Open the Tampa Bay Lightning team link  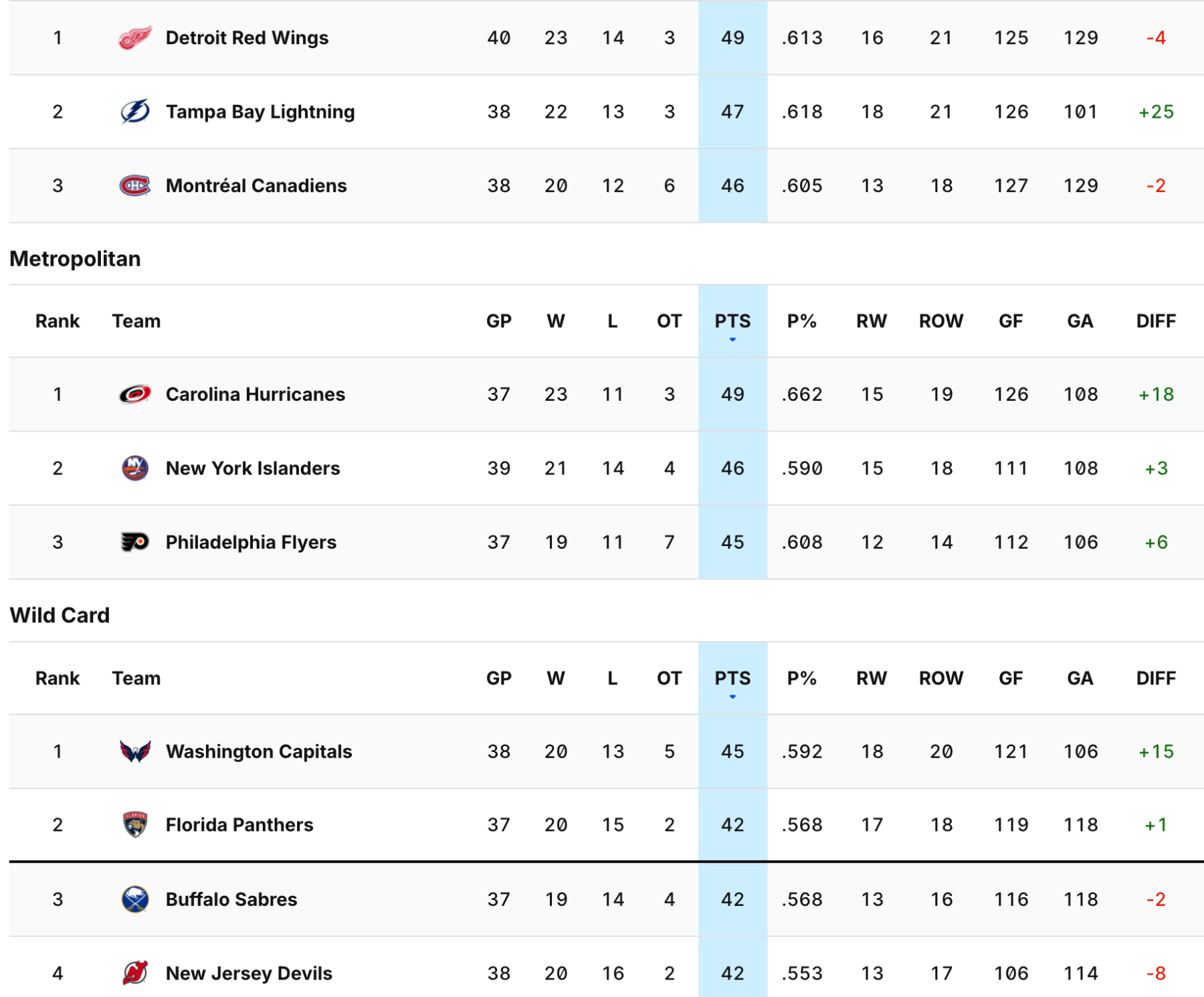click(260, 112)
